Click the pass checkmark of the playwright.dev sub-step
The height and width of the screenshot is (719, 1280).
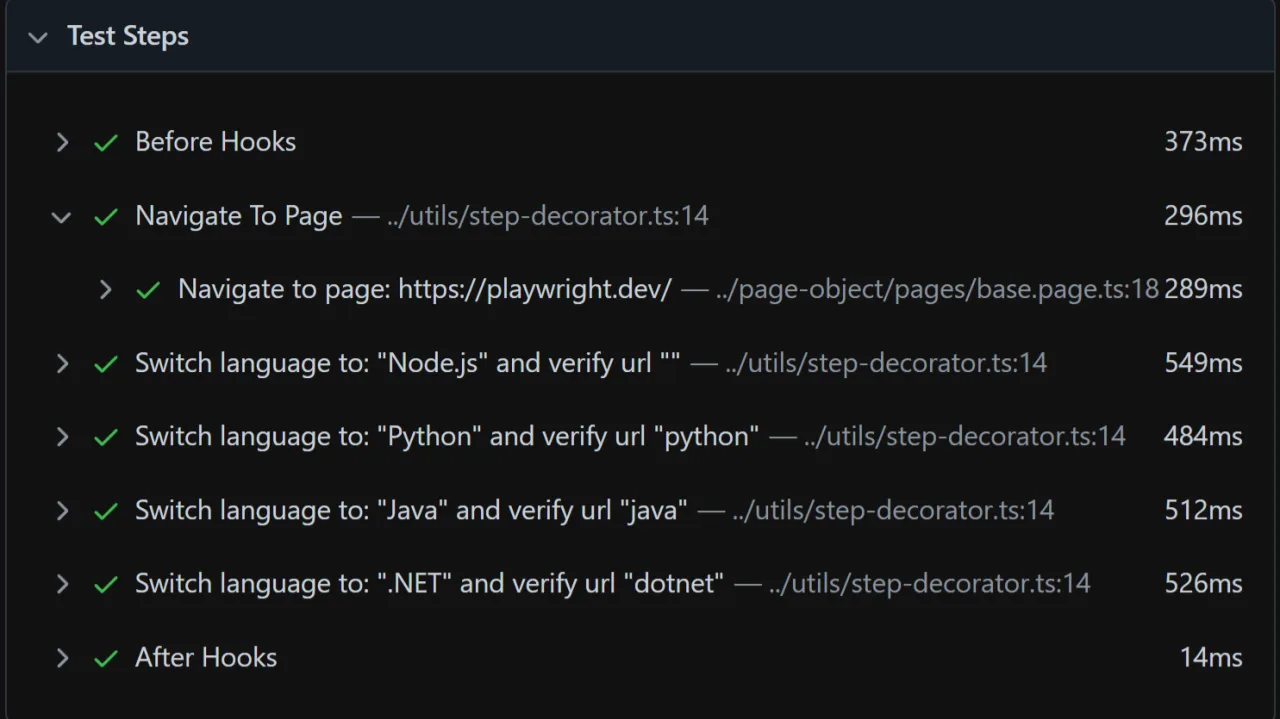(x=148, y=290)
